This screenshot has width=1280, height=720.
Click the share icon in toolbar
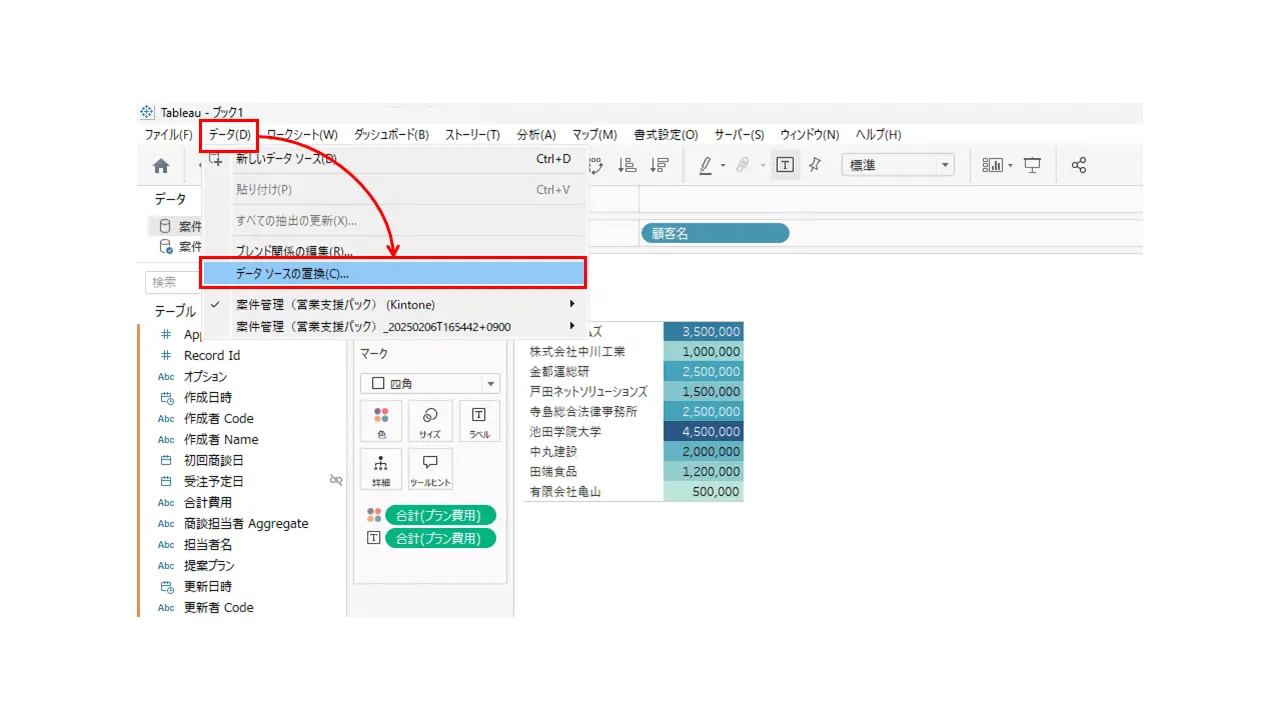[1079, 165]
